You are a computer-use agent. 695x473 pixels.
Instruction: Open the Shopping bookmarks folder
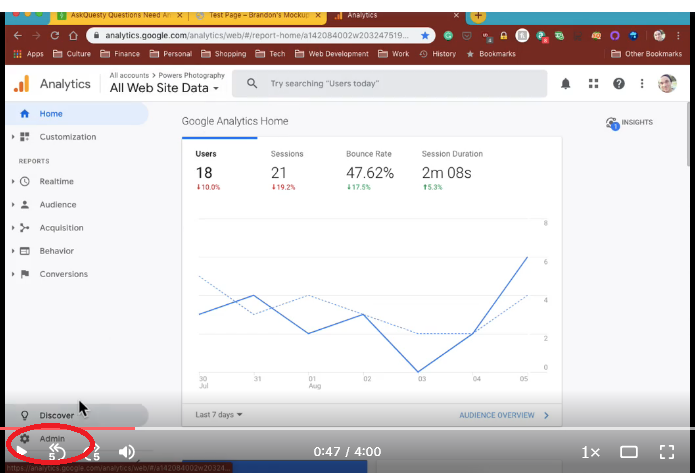click(223, 54)
